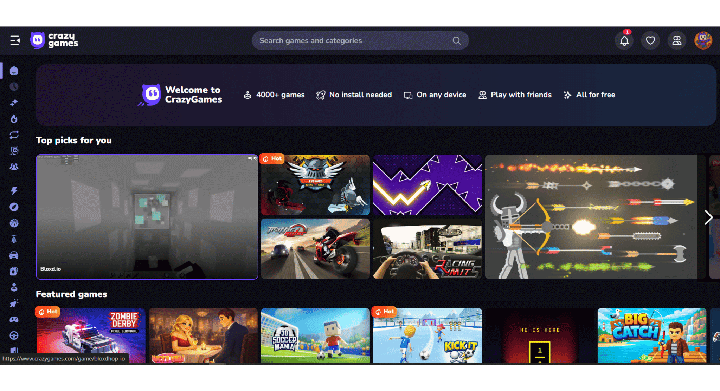Screen dimensions: 720x391
Task: Open recently played clock icon
Action: click(x=14, y=87)
